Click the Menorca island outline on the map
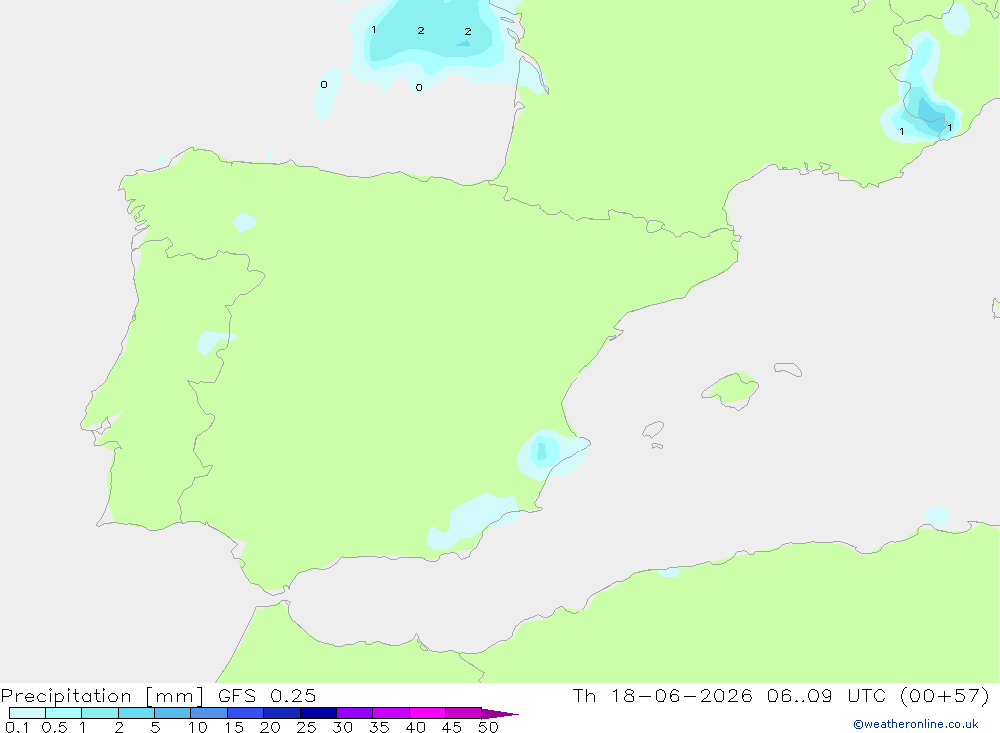 (788, 369)
